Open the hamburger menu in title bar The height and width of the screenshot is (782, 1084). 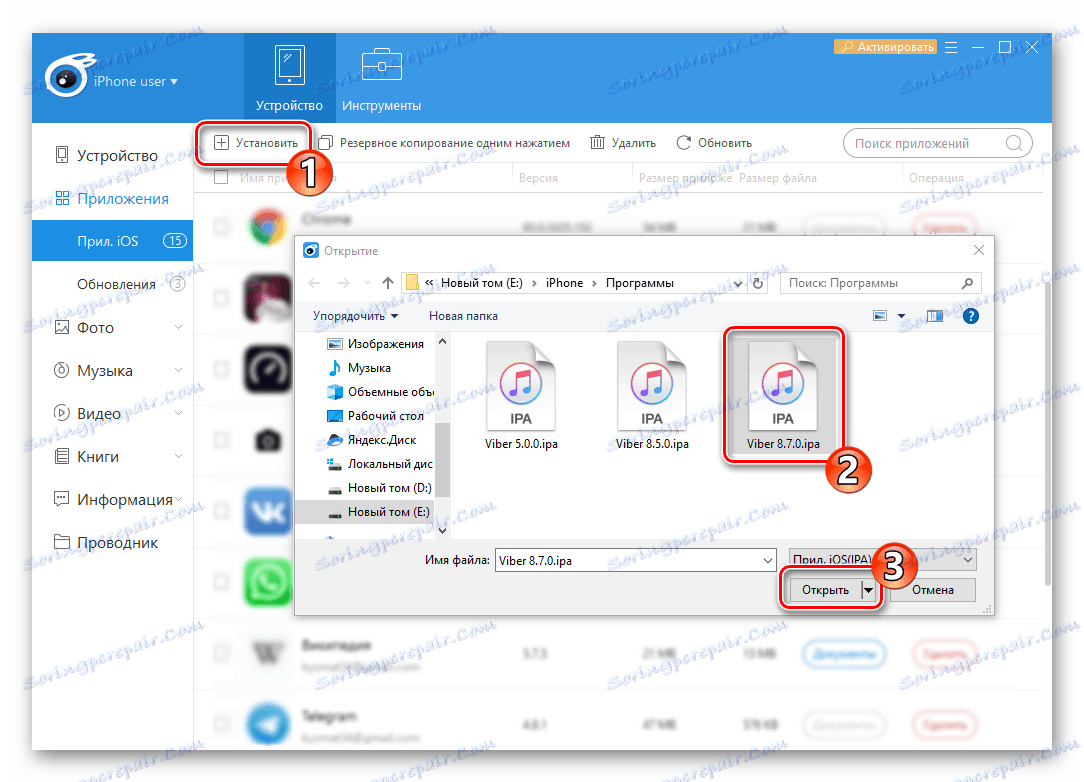click(951, 47)
